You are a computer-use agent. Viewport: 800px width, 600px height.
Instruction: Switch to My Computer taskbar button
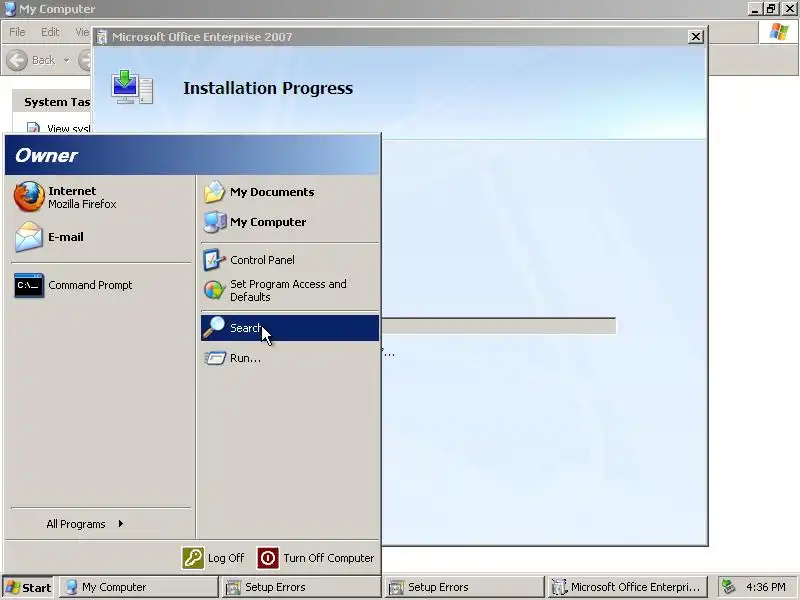click(x=138, y=587)
